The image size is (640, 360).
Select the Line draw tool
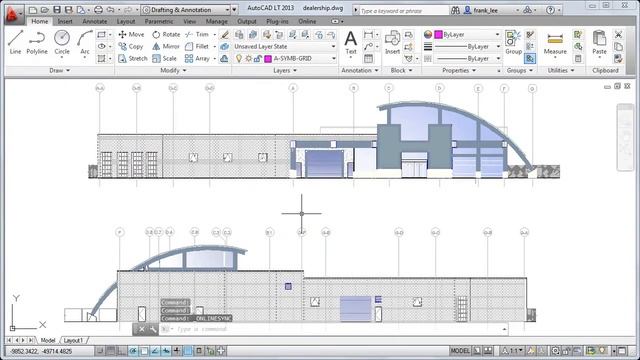(x=16, y=42)
